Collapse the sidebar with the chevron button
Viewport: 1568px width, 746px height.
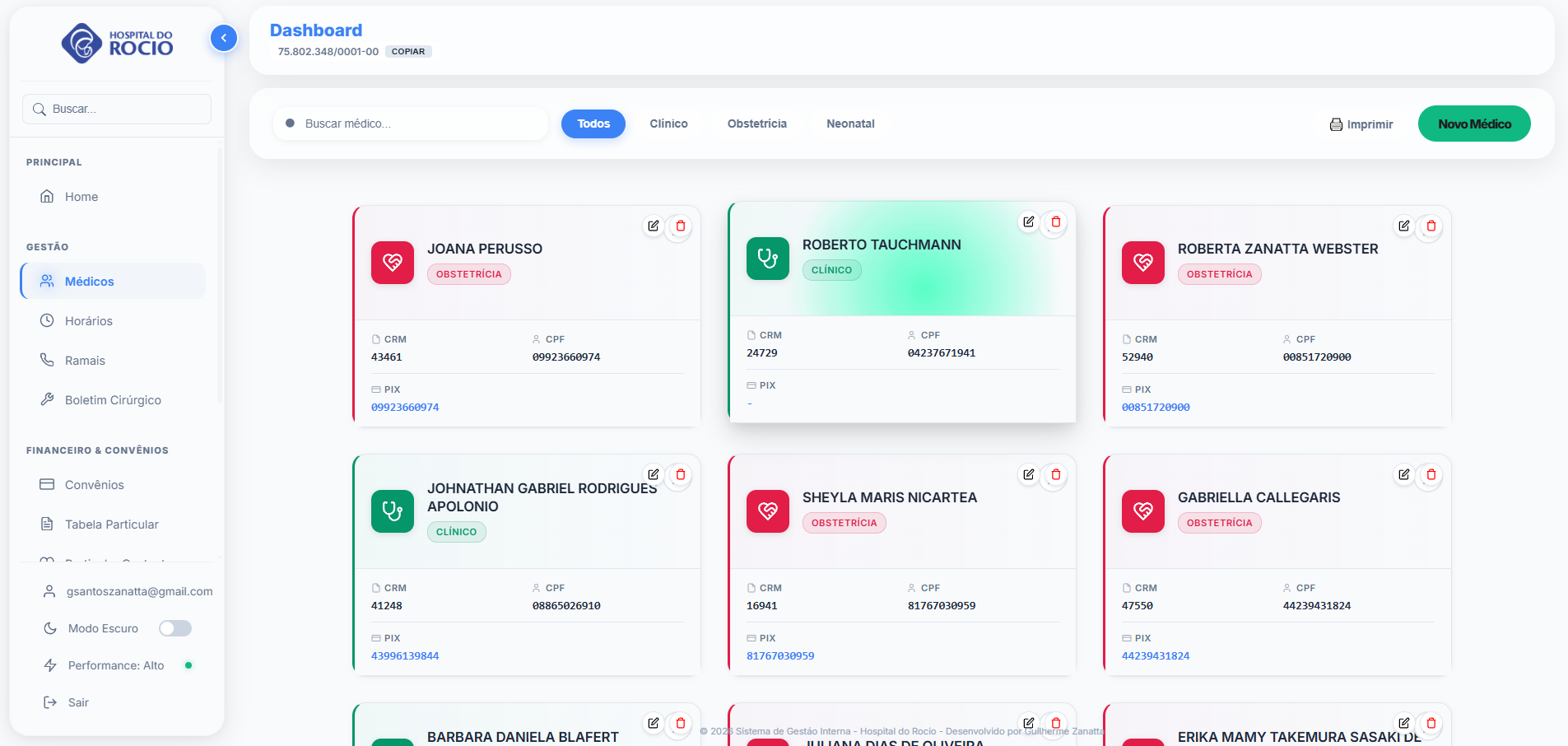pos(224,38)
